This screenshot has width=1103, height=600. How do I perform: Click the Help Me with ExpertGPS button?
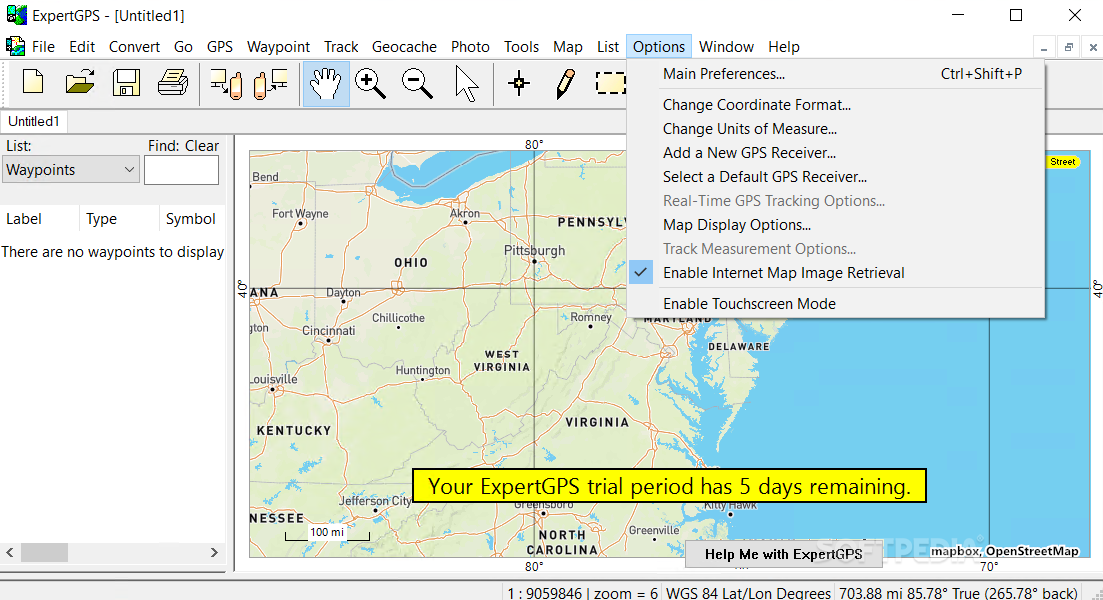point(784,554)
